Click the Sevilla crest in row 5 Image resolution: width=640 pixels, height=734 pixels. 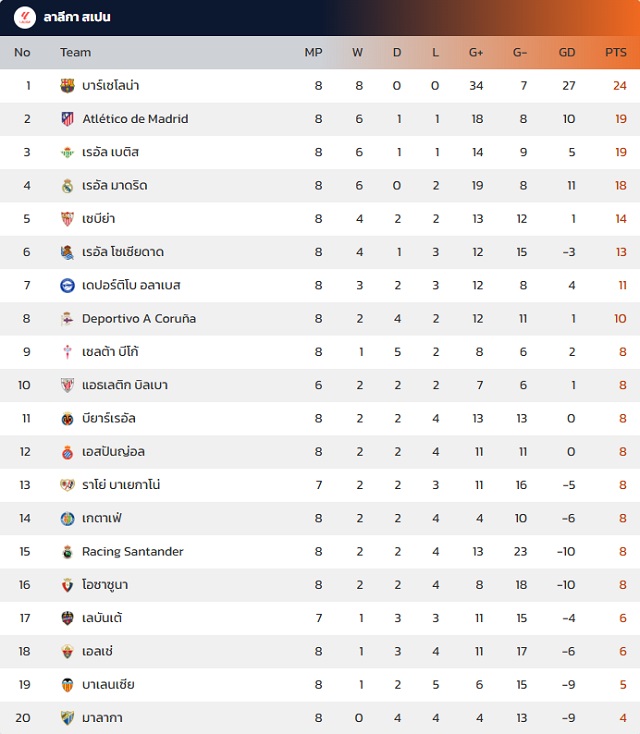coord(67,219)
